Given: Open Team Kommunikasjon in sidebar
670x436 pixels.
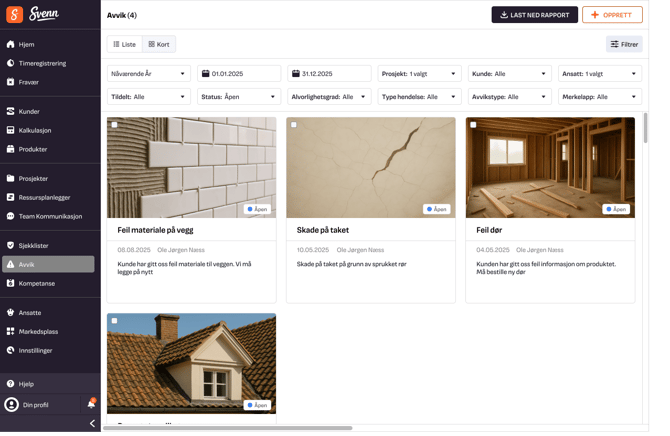Looking at the screenshot, I should tap(50, 216).
